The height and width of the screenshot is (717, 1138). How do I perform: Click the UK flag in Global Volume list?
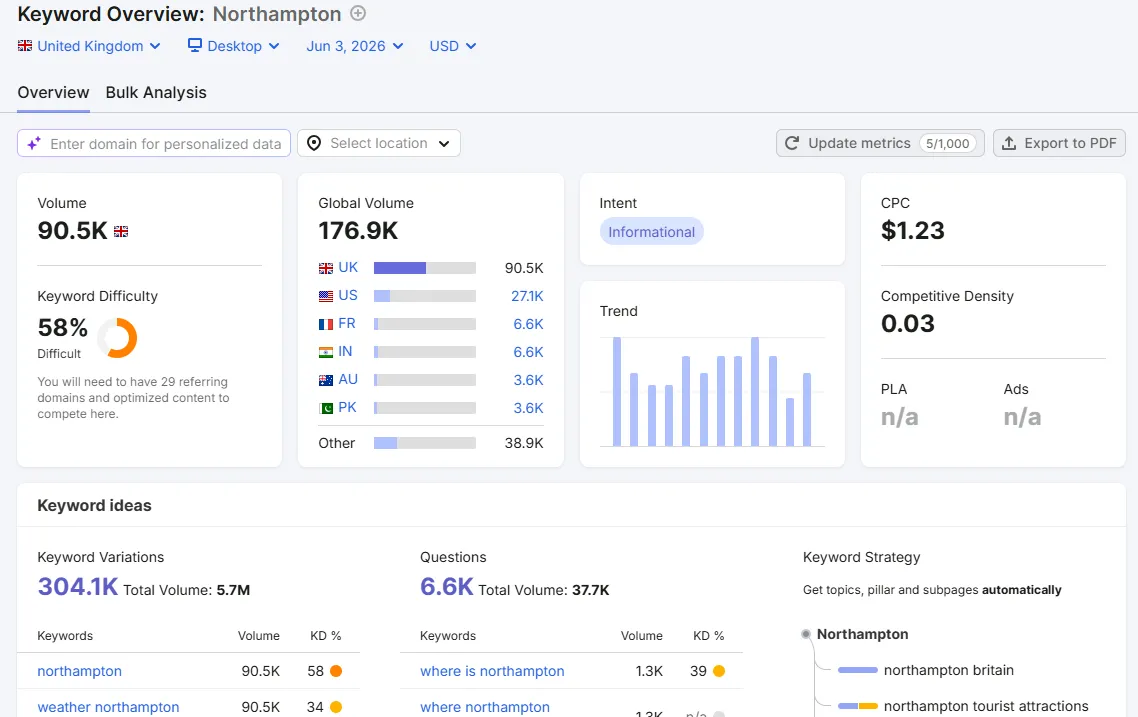click(326, 269)
